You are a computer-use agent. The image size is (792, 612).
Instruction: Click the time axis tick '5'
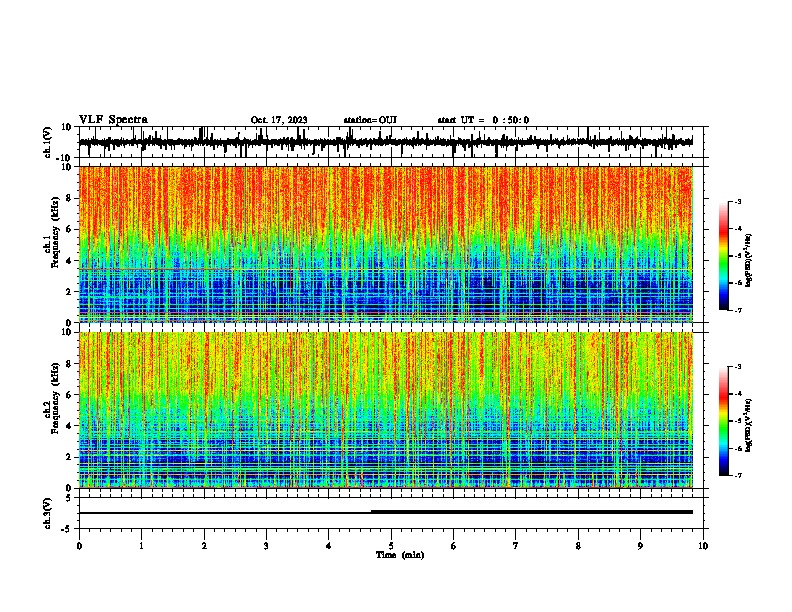(x=391, y=546)
